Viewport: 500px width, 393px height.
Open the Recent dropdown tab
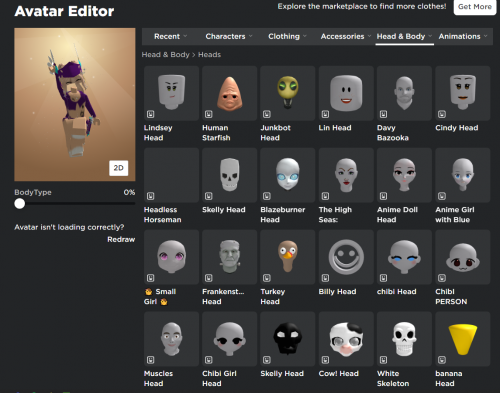[x=170, y=36]
